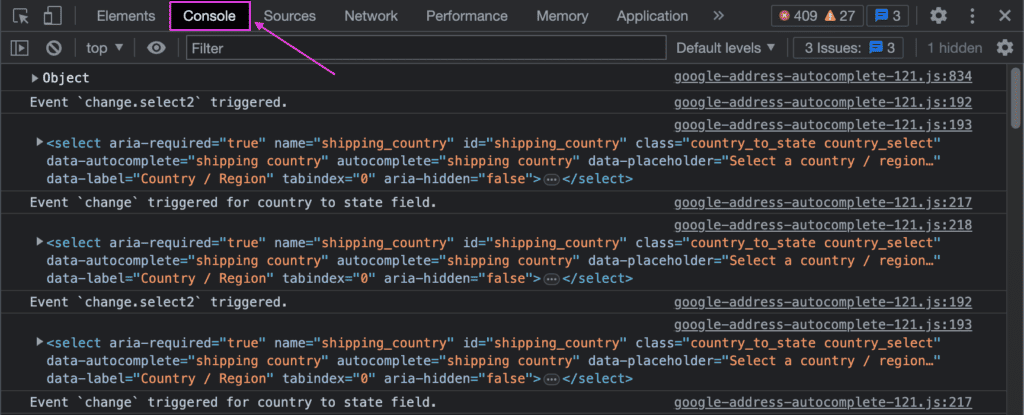Show more tabs with the double chevron
The height and width of the screenshot is (415, 1024).
[x=718, y=16]
